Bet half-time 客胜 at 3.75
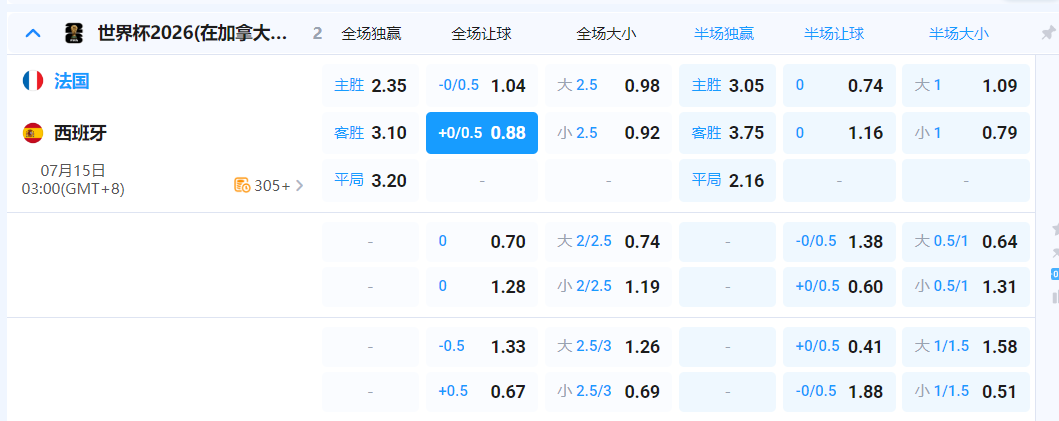Viewport: 1059px width, 421px height. [727, 133]
